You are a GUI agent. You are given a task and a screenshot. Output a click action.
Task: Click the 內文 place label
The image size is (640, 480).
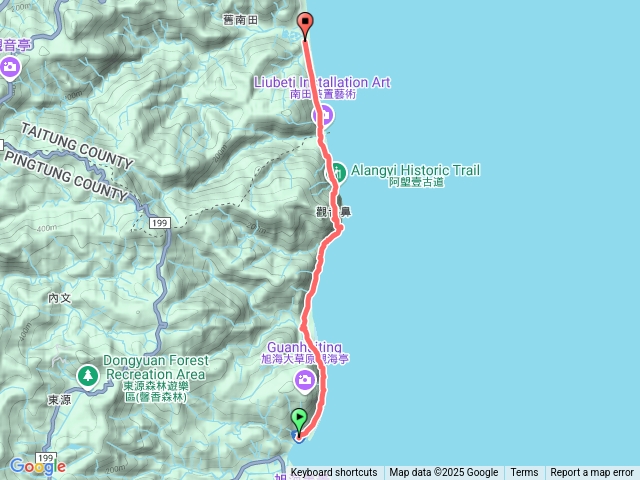coord(60,298)
